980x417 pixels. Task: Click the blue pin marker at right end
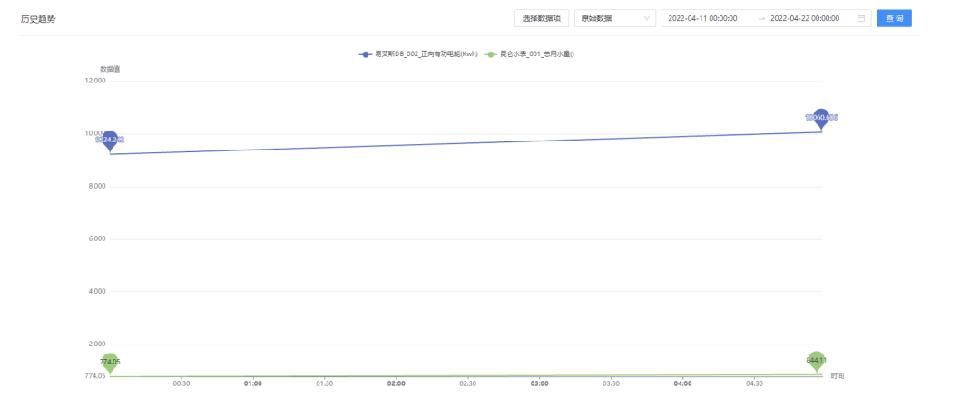click(821, 118)
